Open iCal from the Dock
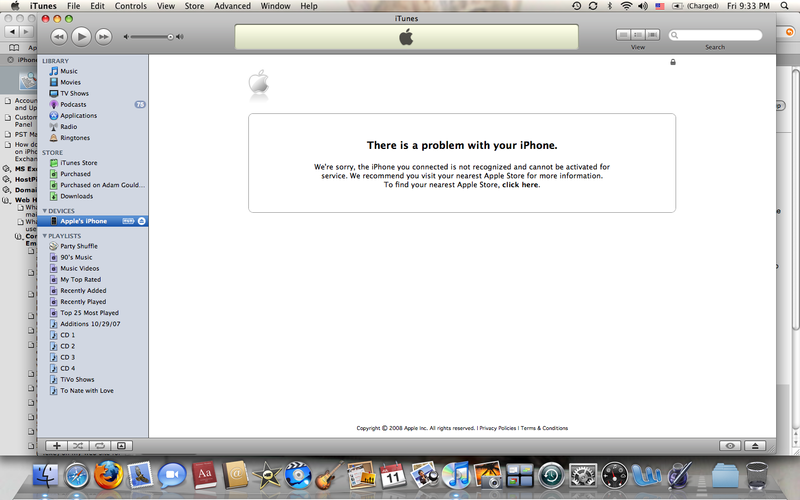The image size is (800, 500). point(393,475)
